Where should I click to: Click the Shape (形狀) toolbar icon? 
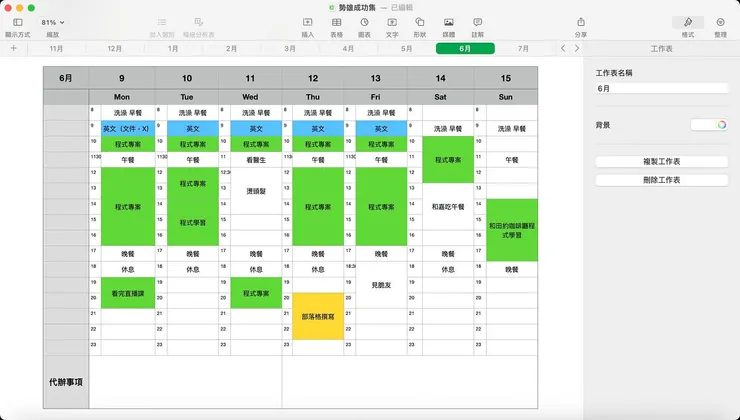[x=420, y=22]
